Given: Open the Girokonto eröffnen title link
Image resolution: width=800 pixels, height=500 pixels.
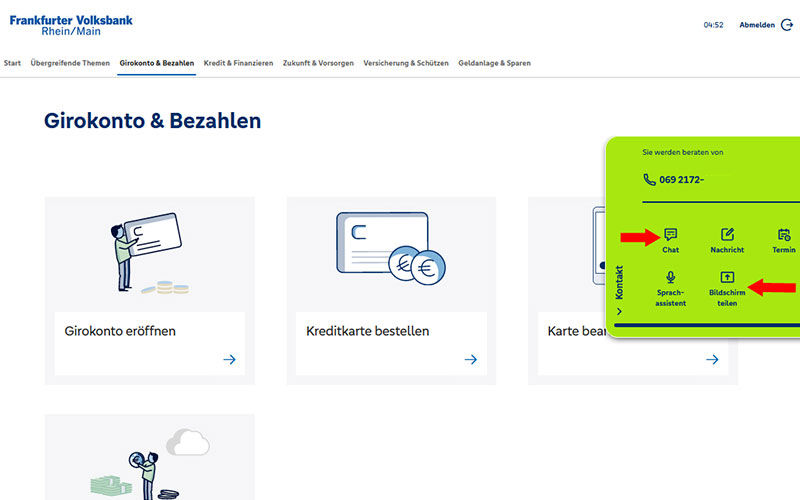Looking at the screenshot, I should click(x=120, y=331).
